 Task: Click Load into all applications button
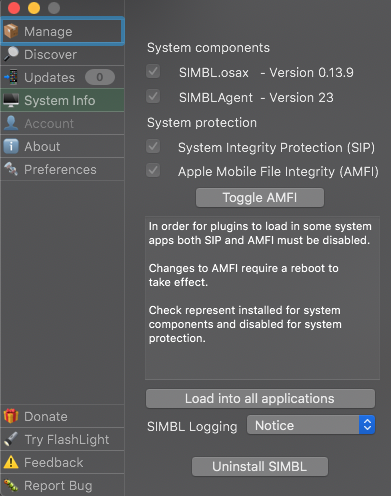click(x=260, y=399)
